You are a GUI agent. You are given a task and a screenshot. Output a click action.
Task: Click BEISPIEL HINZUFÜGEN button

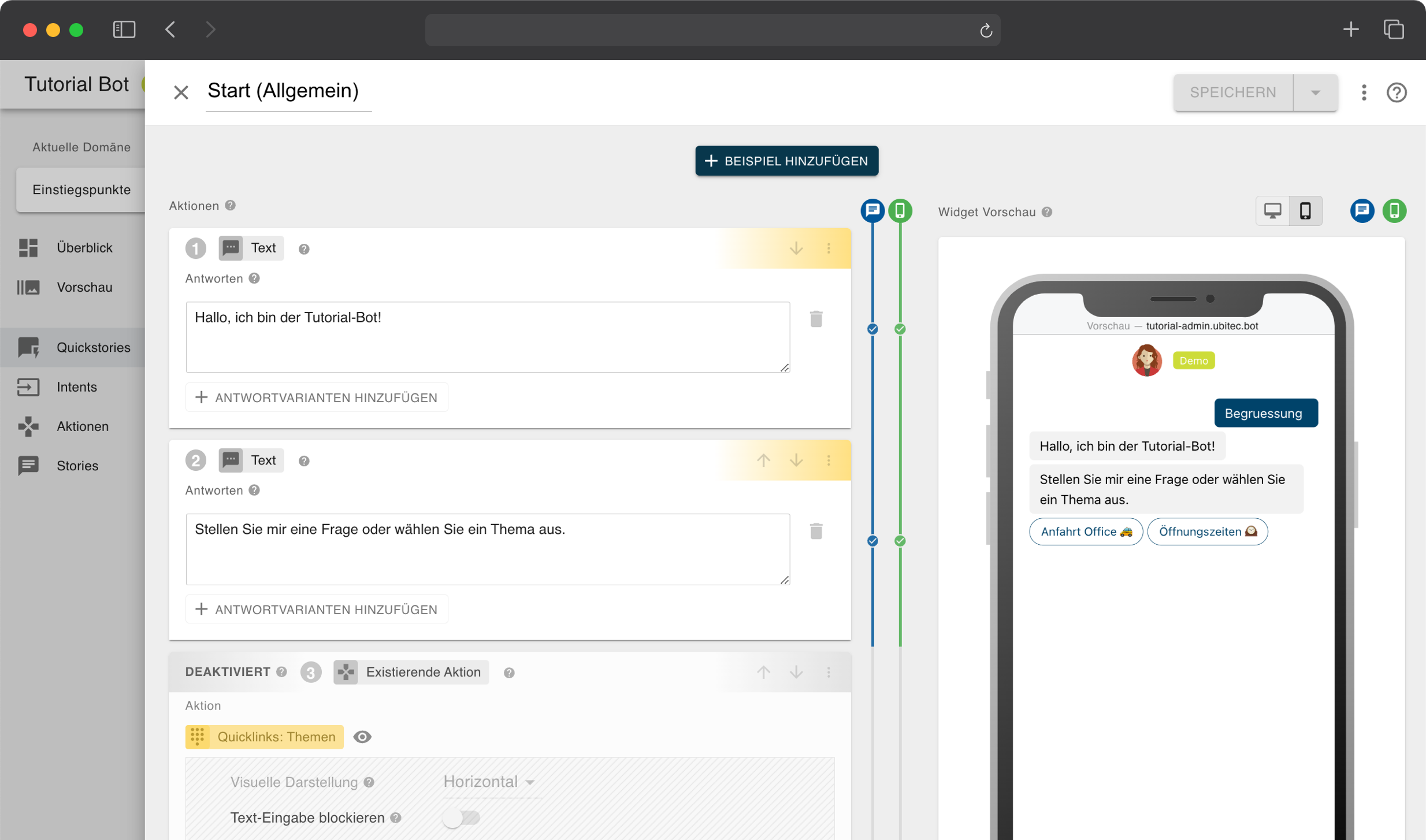pos(786,160)
